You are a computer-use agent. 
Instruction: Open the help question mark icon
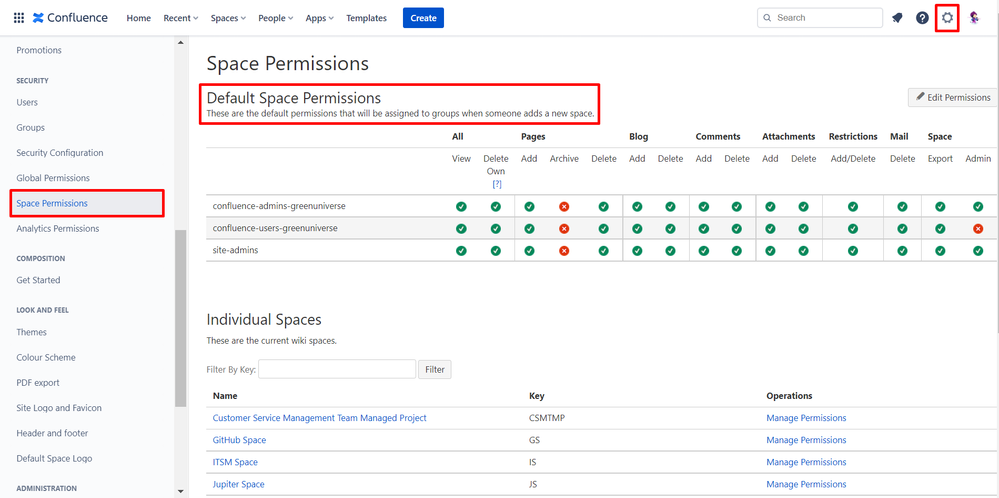[922, 18]
